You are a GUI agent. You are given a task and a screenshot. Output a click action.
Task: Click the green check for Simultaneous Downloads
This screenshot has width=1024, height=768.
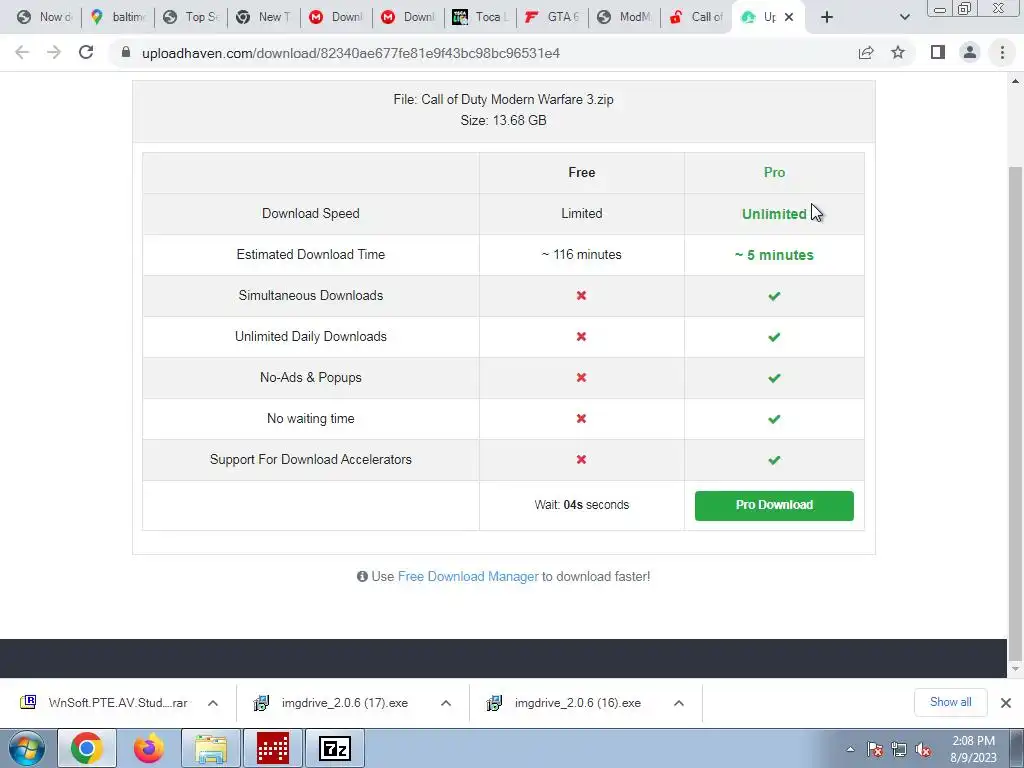[774, 296]
